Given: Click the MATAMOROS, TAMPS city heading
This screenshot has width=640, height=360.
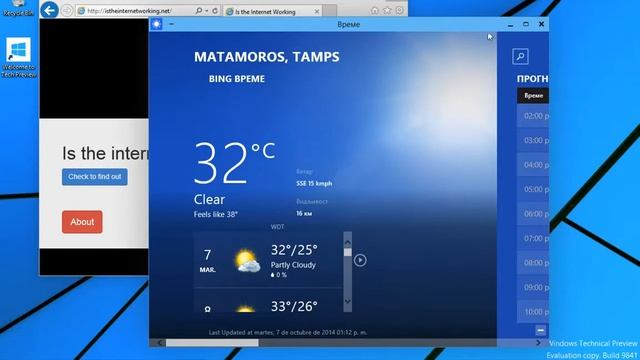Looking at the screenshot, I should tap(267, 57).
